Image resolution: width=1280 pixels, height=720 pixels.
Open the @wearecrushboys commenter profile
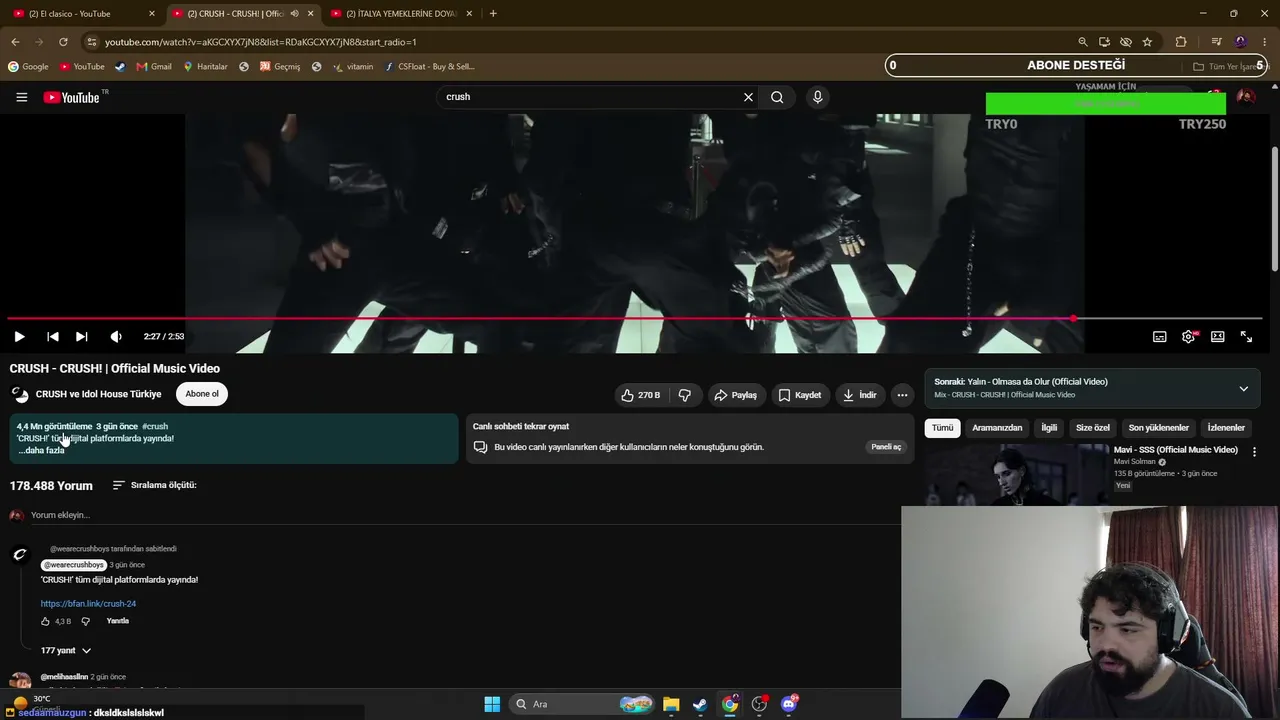click(73, 565)
